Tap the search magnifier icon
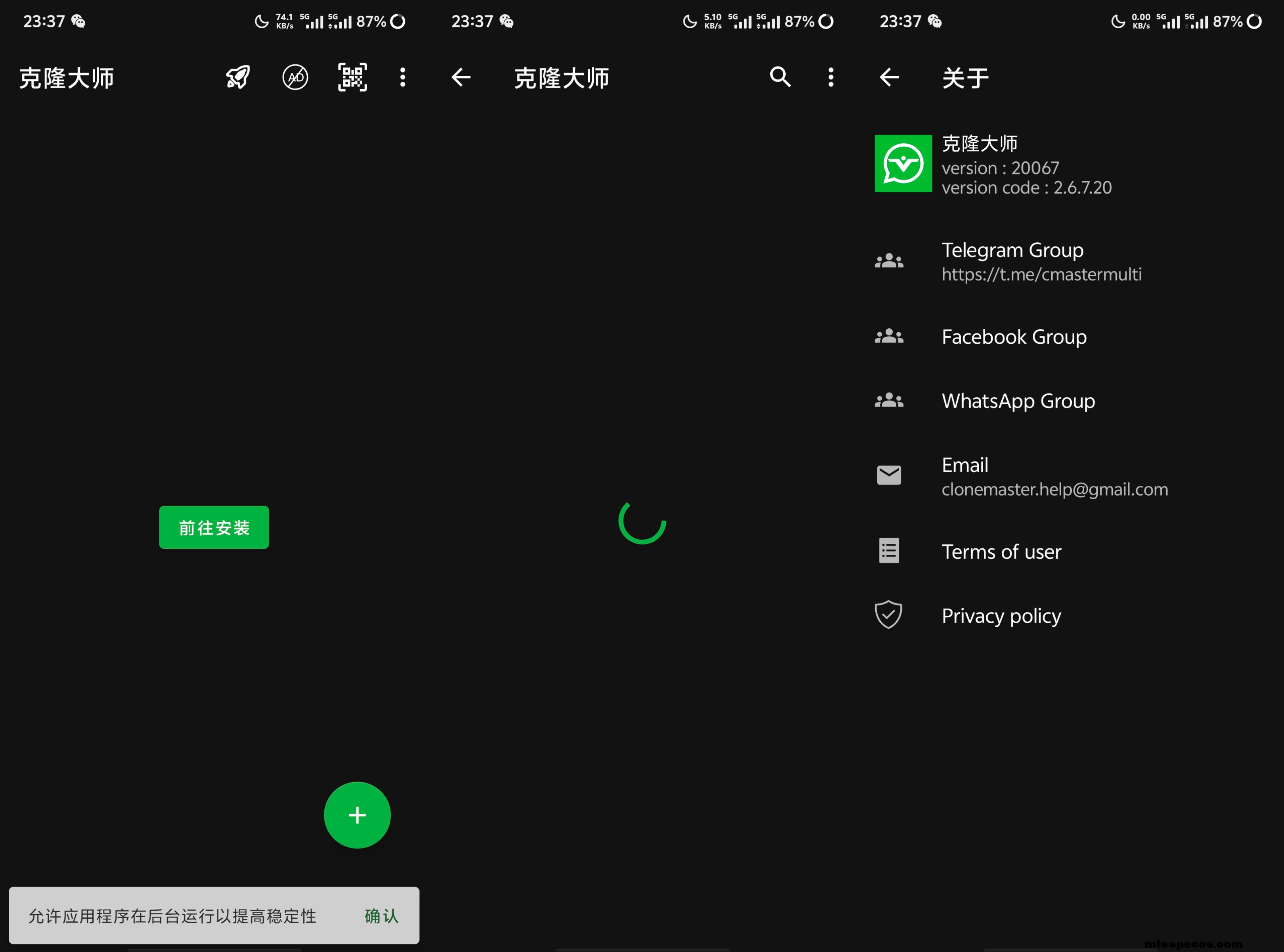The height and width of the screenshot is (952, 1284). pyautogui.click(x=780, y=77)
